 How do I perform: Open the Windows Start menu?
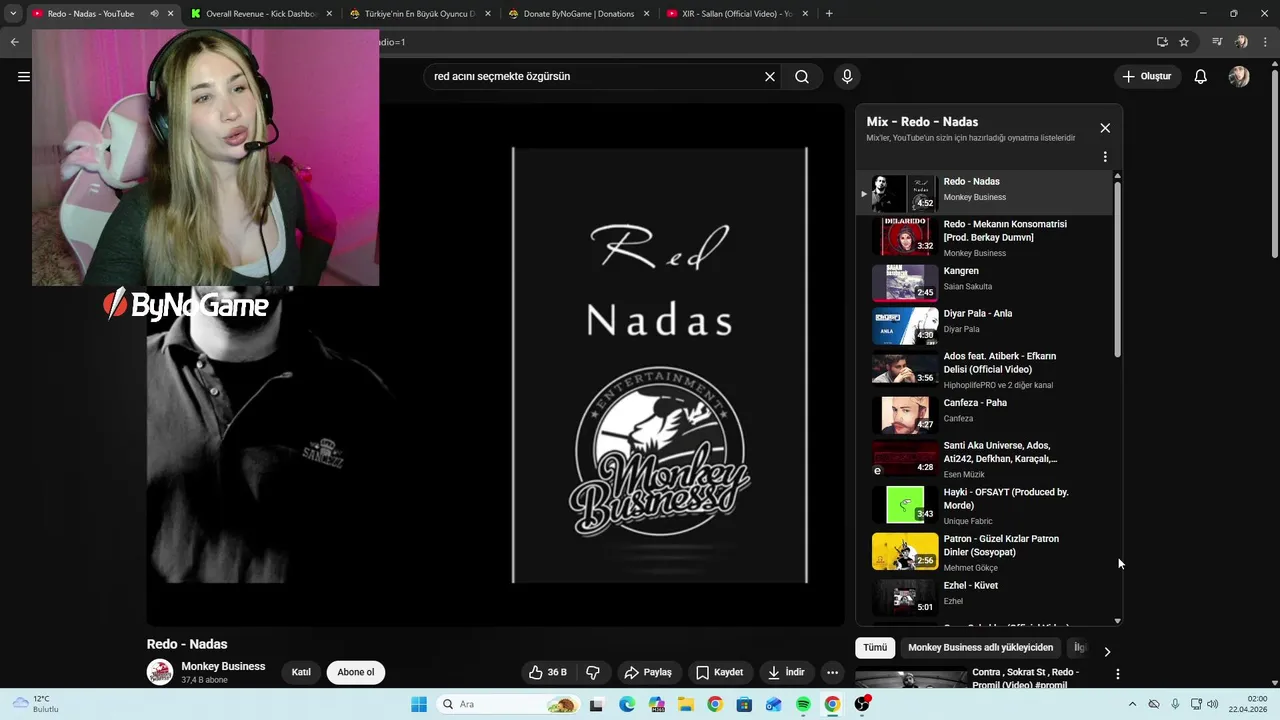[419, 705]
